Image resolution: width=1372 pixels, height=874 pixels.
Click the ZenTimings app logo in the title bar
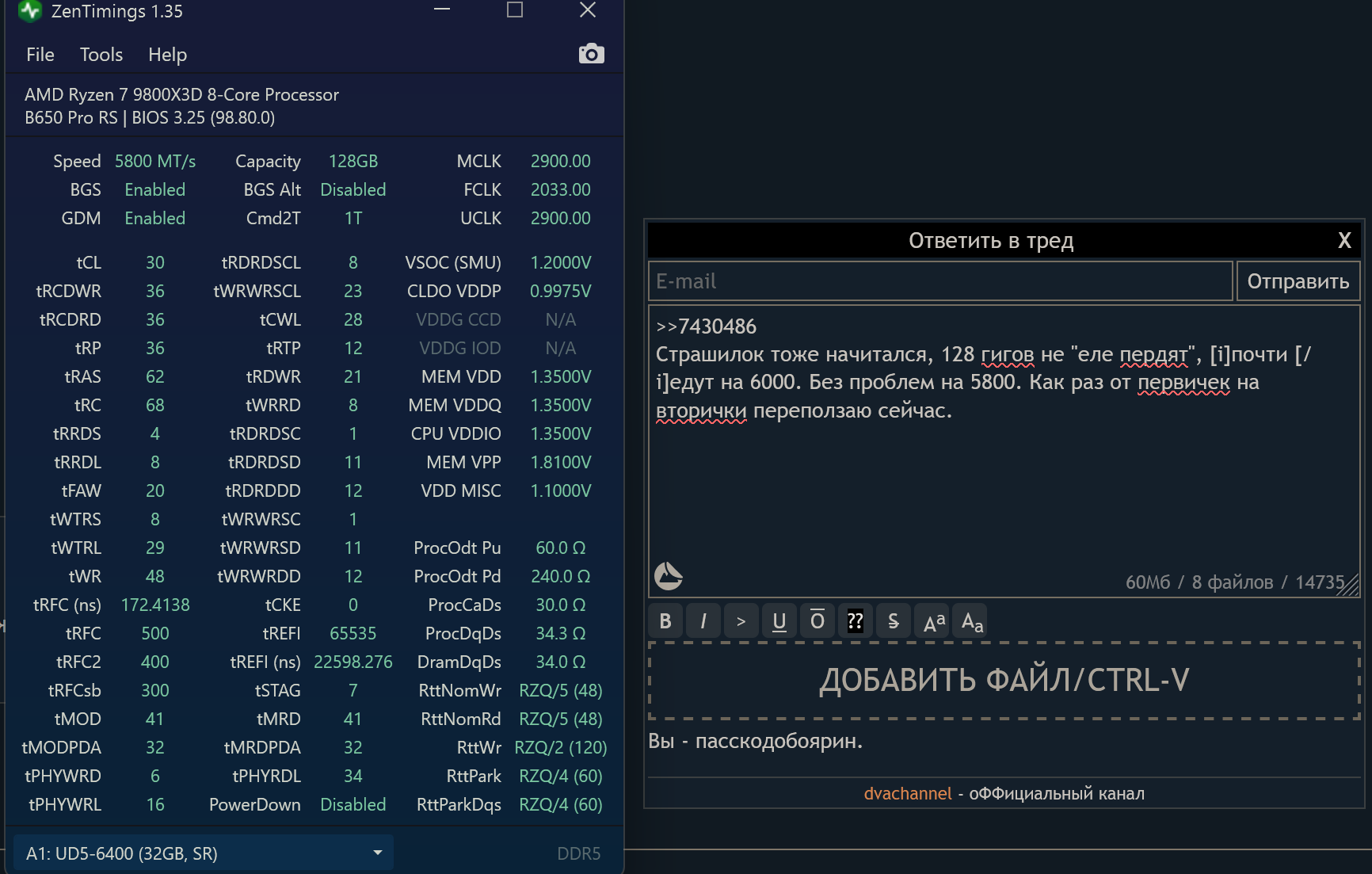[x=30, y=10]
